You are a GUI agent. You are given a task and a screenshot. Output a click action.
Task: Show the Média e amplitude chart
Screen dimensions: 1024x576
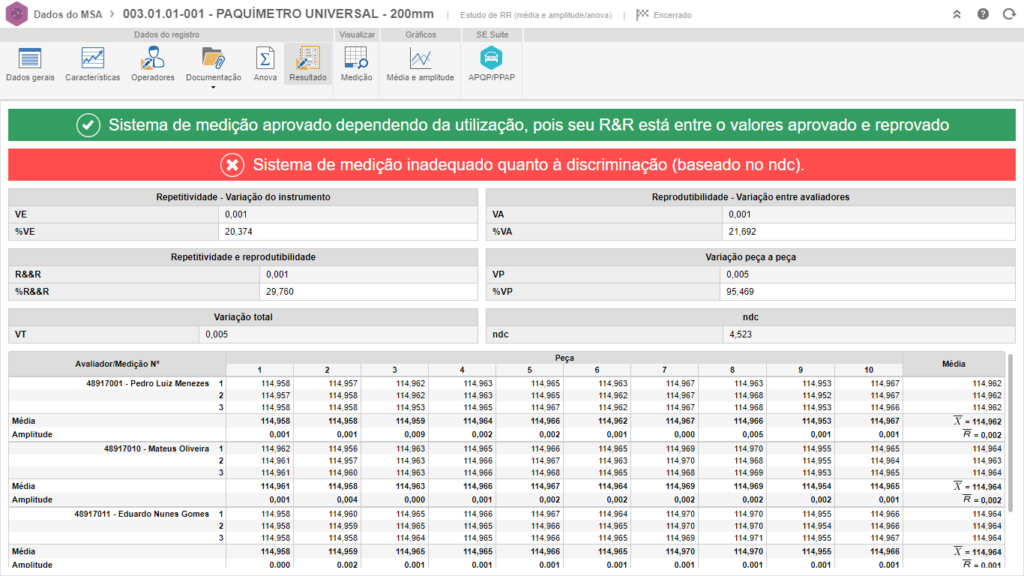[420, 63]
